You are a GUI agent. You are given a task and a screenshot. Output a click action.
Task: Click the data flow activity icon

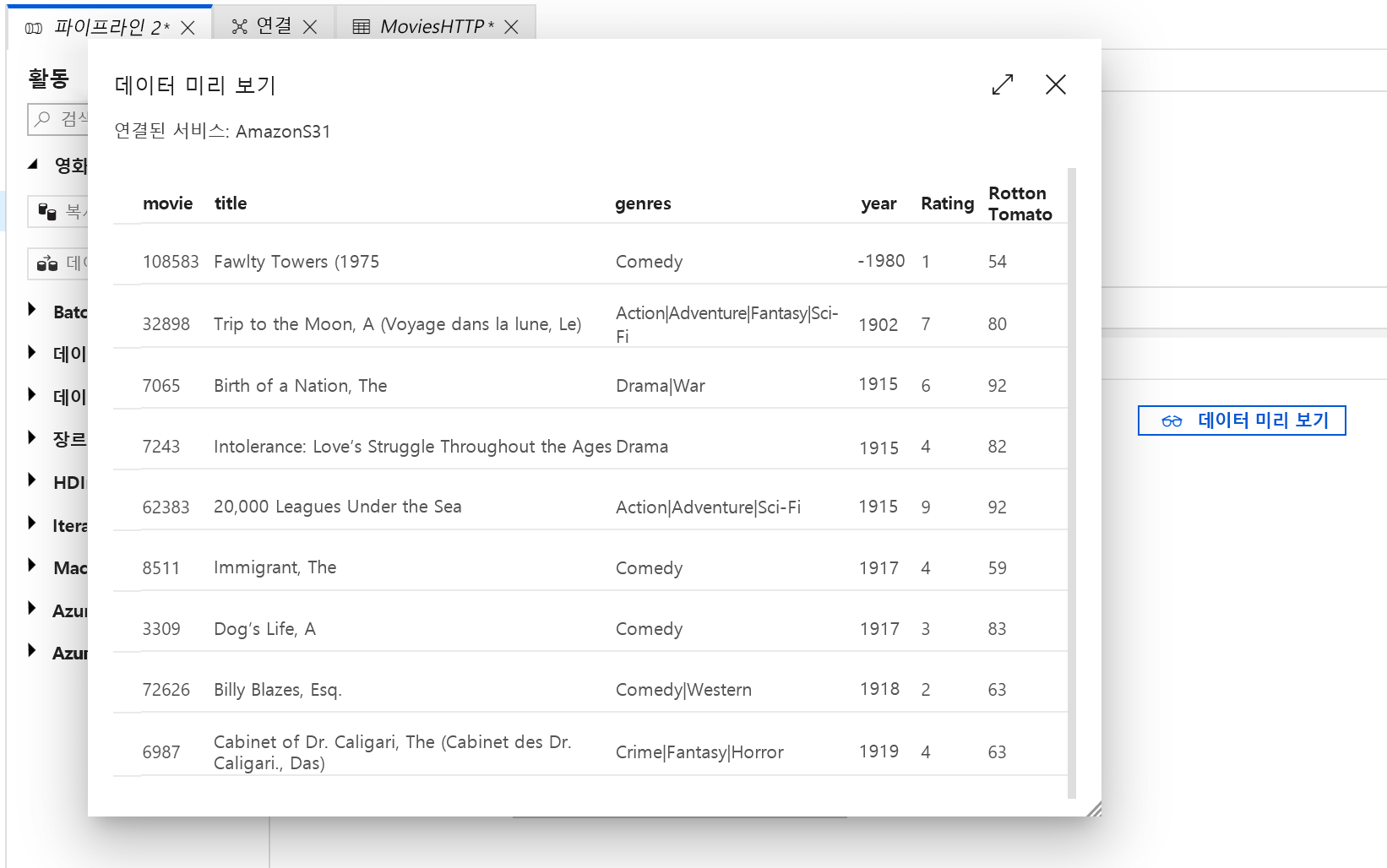[x=47, y=263]
